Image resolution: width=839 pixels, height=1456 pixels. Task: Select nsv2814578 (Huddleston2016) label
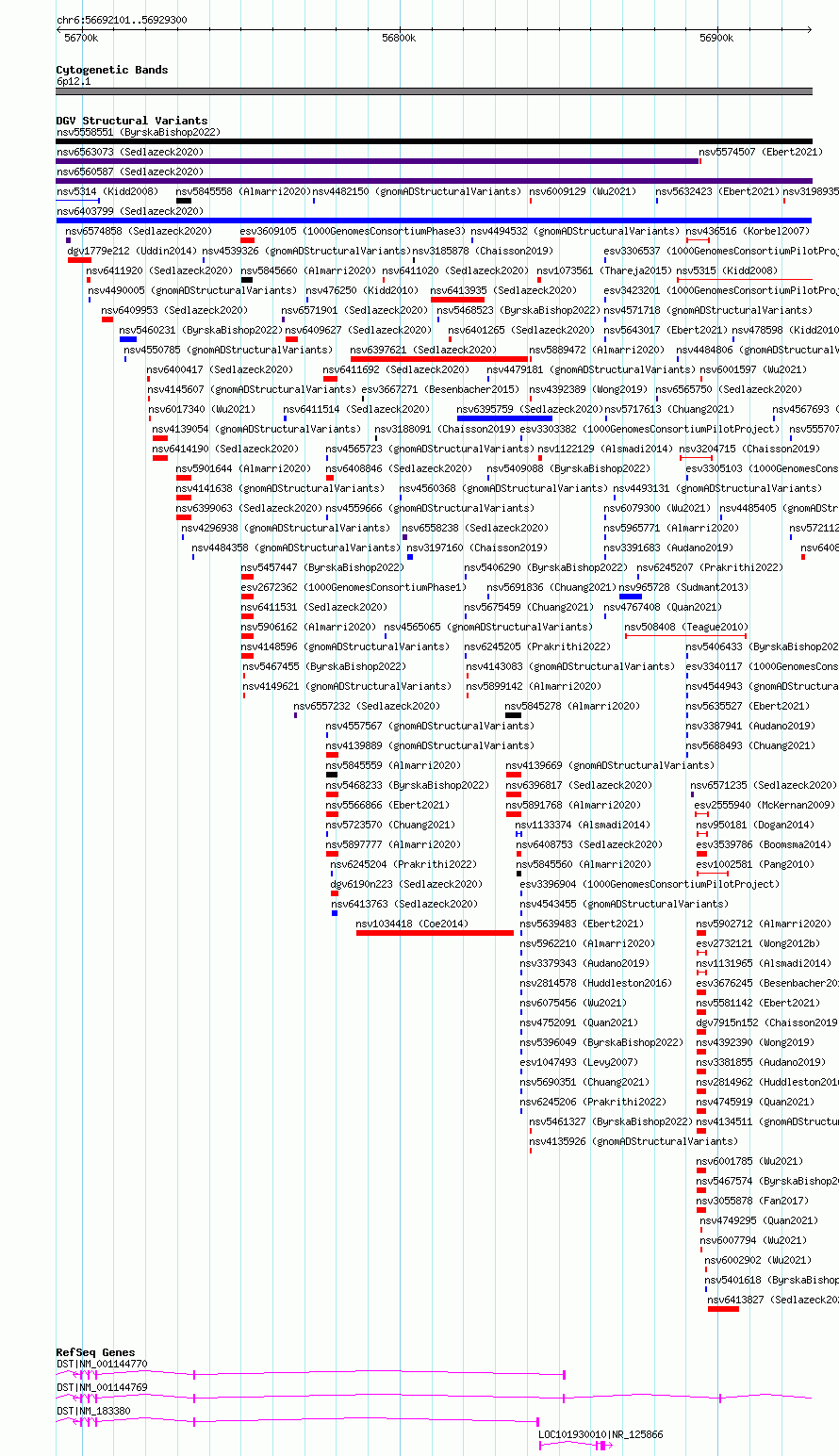(x=596, y=983)
